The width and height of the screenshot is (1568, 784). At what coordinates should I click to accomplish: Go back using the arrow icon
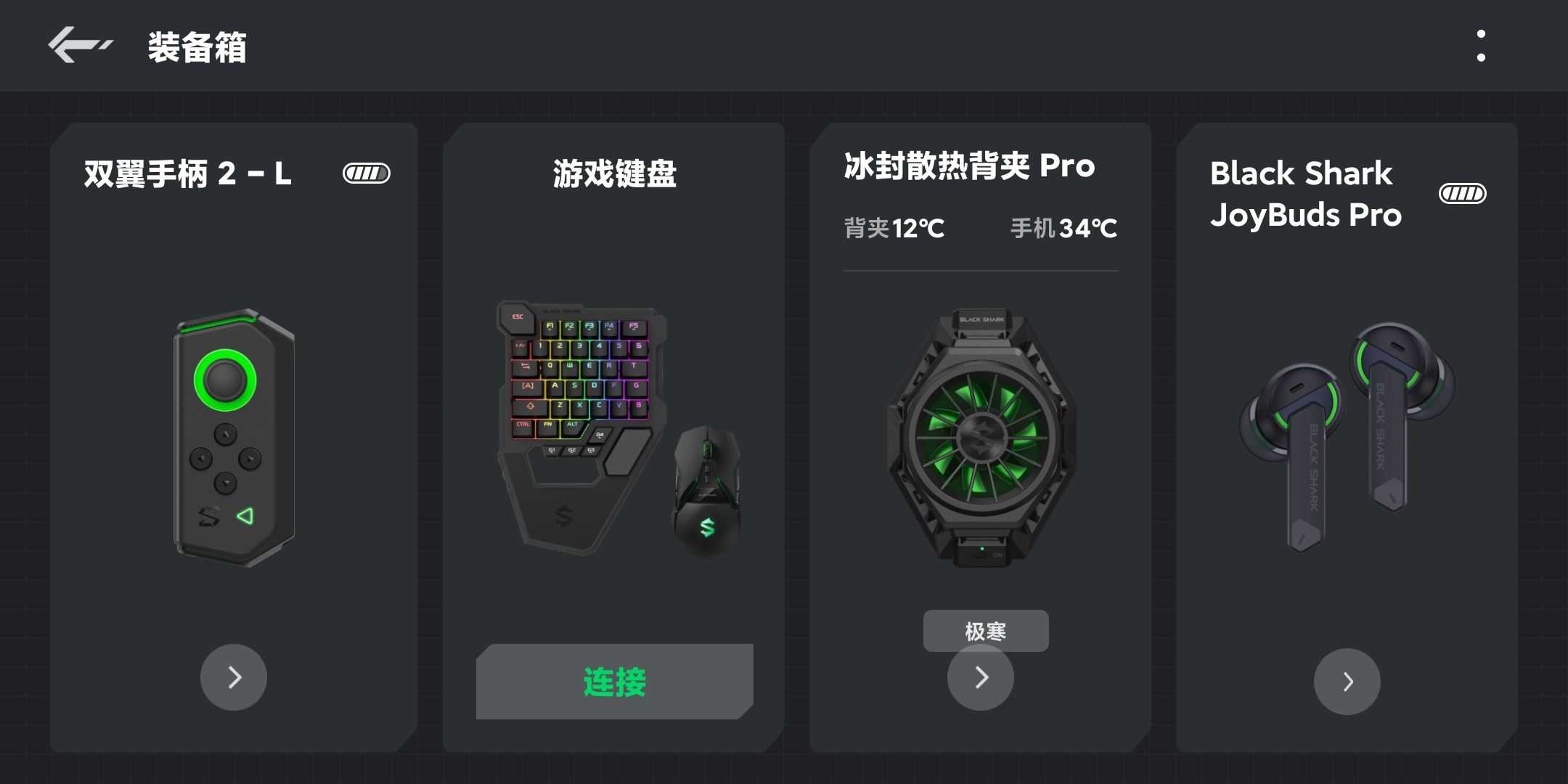tap(80, 45)
